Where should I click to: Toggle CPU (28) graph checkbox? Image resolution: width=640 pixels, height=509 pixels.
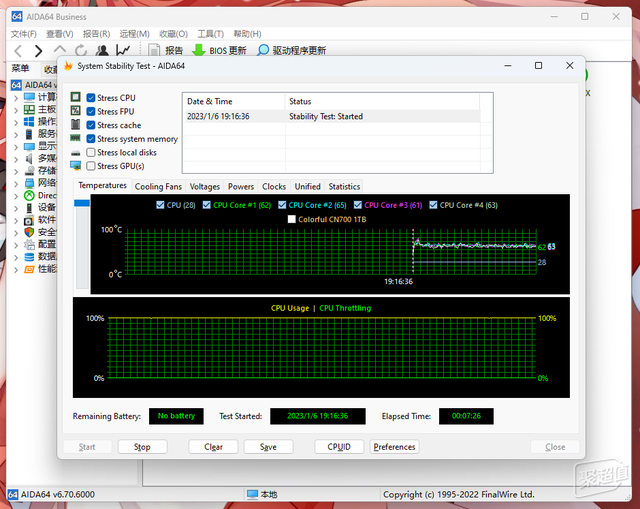[160, 204]
